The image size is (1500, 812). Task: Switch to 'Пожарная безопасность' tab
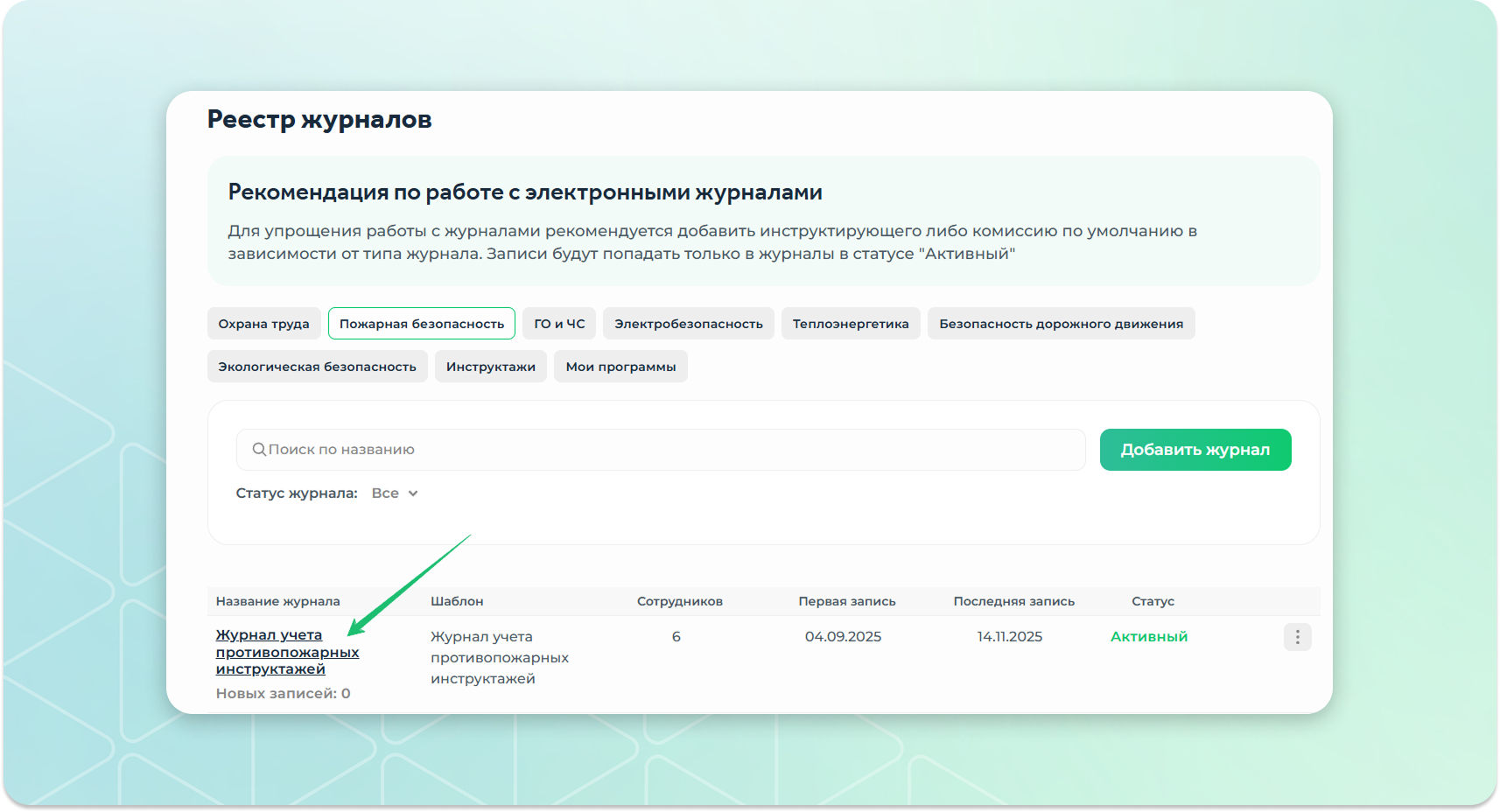point(421,324)
